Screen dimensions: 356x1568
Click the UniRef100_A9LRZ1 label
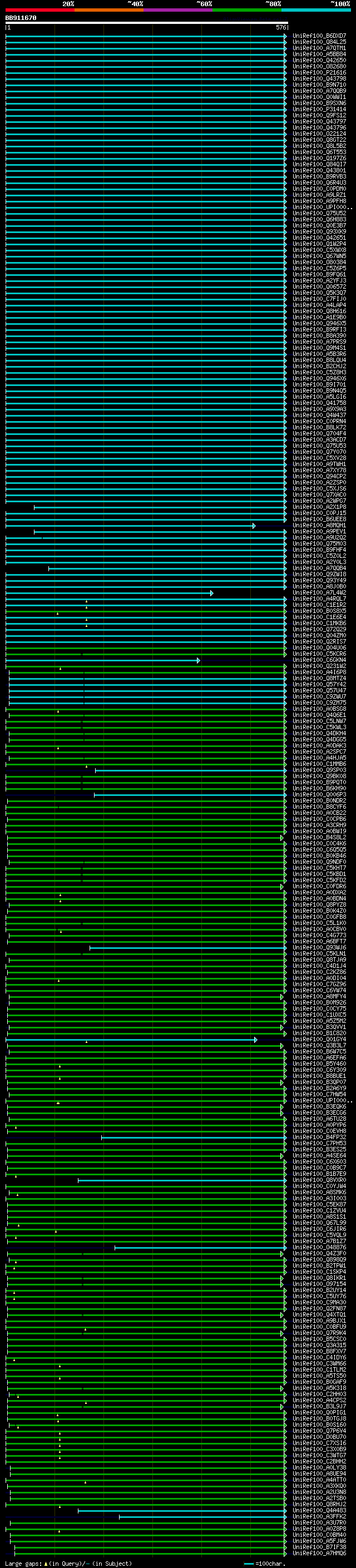(x=319, y=195)
